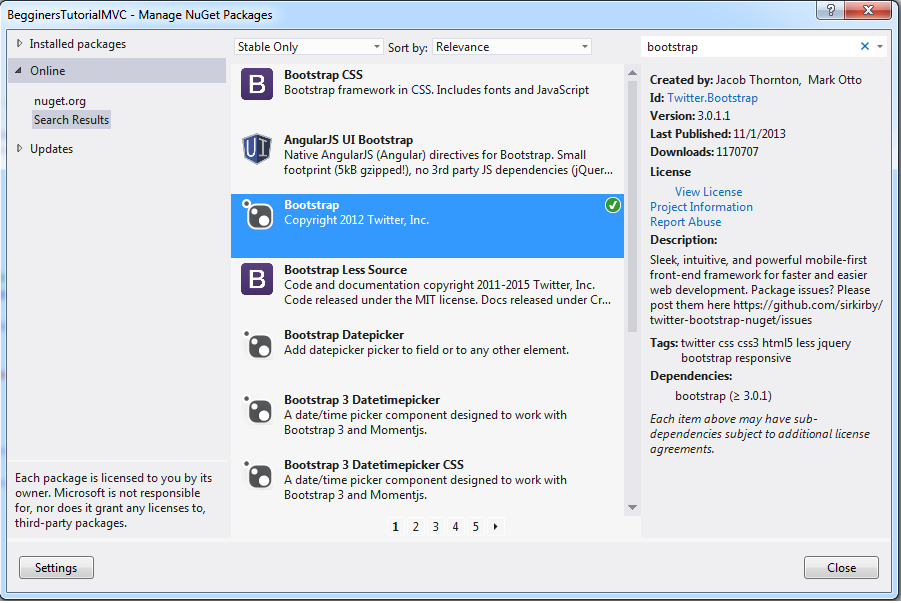
Task: Clear the bootstrap search text with X
Action: point(865,47)
